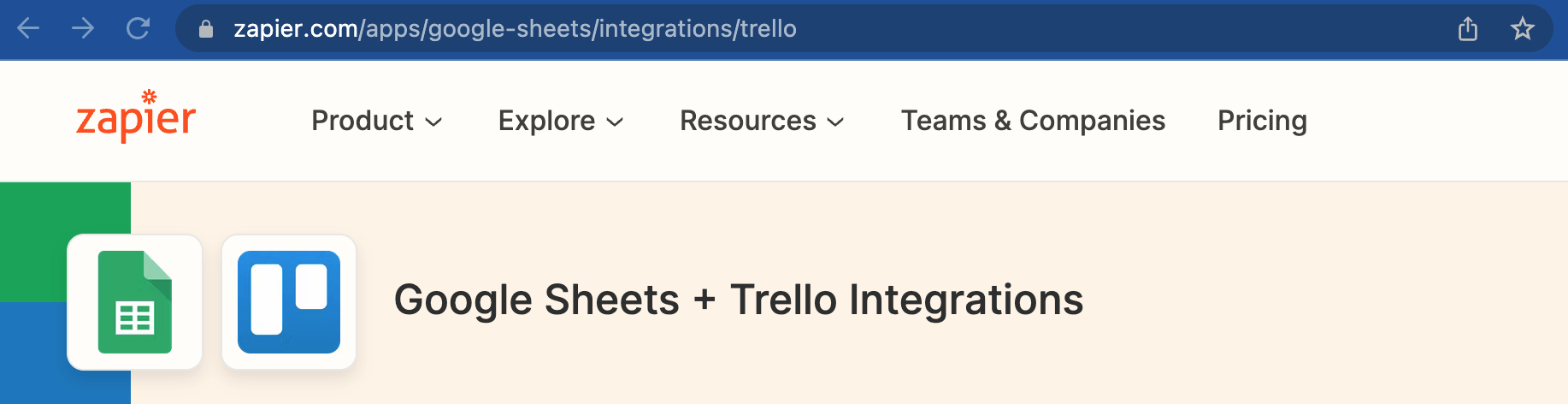
Task: Open the Resources menu label
Action: (x=747, y=121)
